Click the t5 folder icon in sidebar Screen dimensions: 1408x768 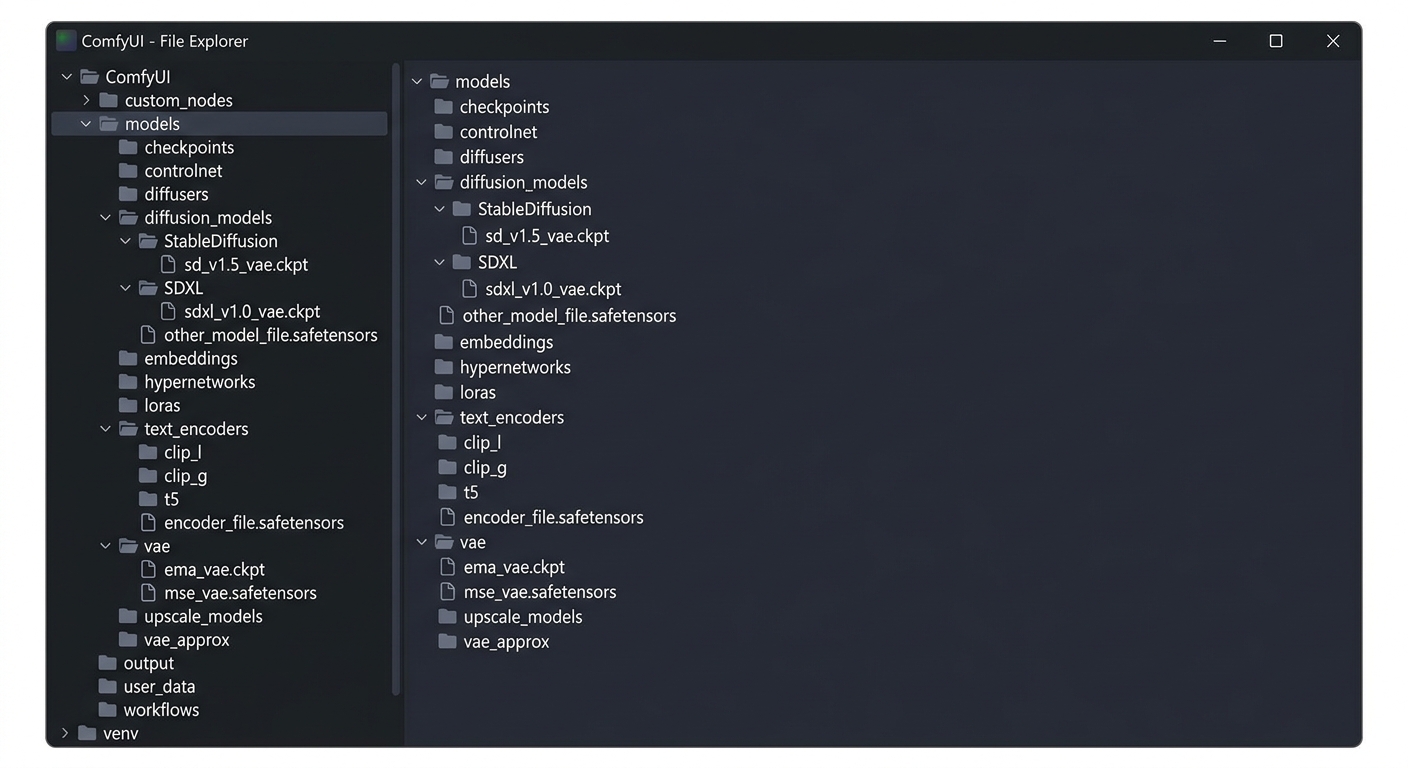click(148, 499)
